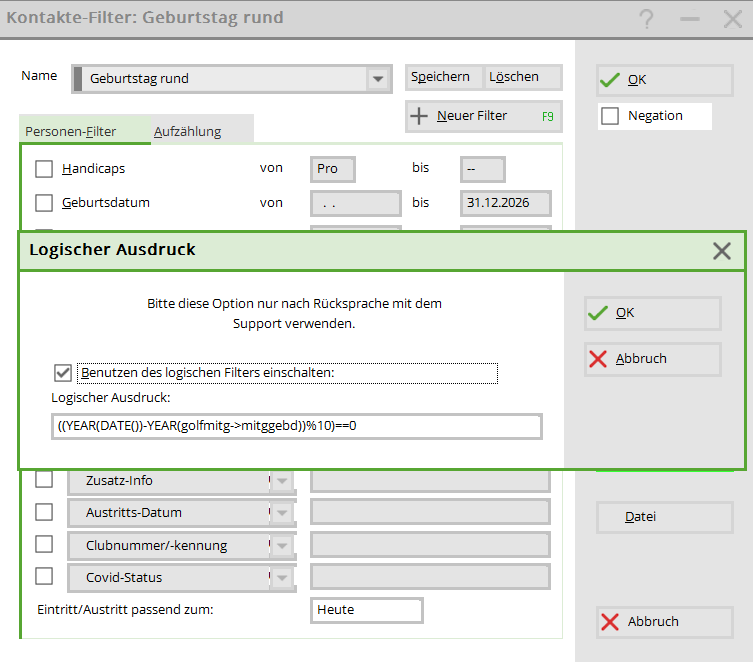The image size is (753, 662).
Task: Click the bottom Abbruch button
Action: (x=664, y=622)
